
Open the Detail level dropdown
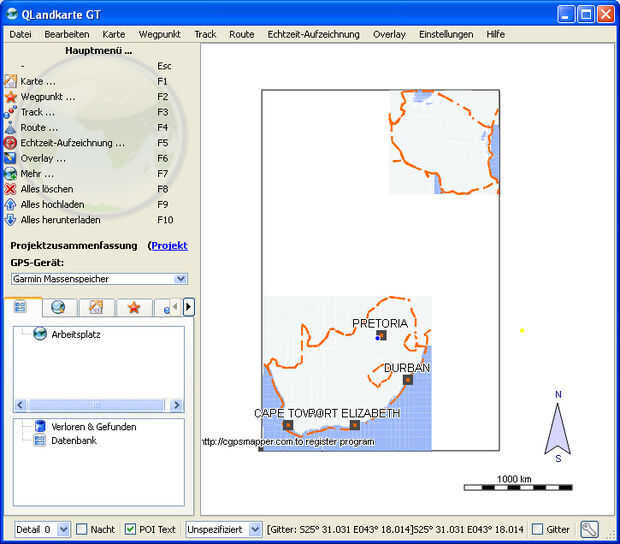coord(63,529)
